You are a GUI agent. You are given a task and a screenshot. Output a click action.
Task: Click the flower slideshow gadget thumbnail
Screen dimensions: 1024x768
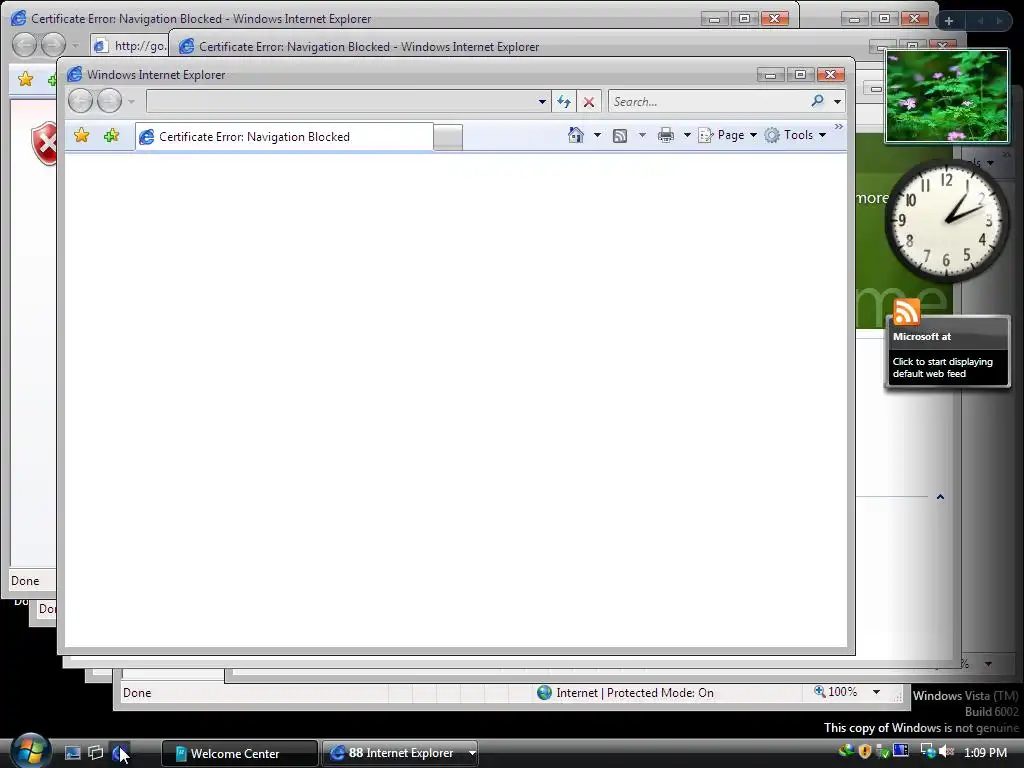pyautogui.click(x=947, y=95)
